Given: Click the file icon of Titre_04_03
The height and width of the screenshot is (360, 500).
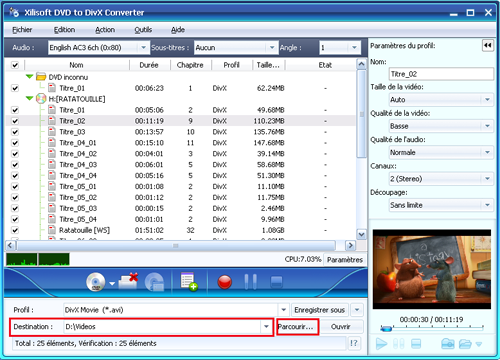Looking at the screenshot, I should point(52,164).
